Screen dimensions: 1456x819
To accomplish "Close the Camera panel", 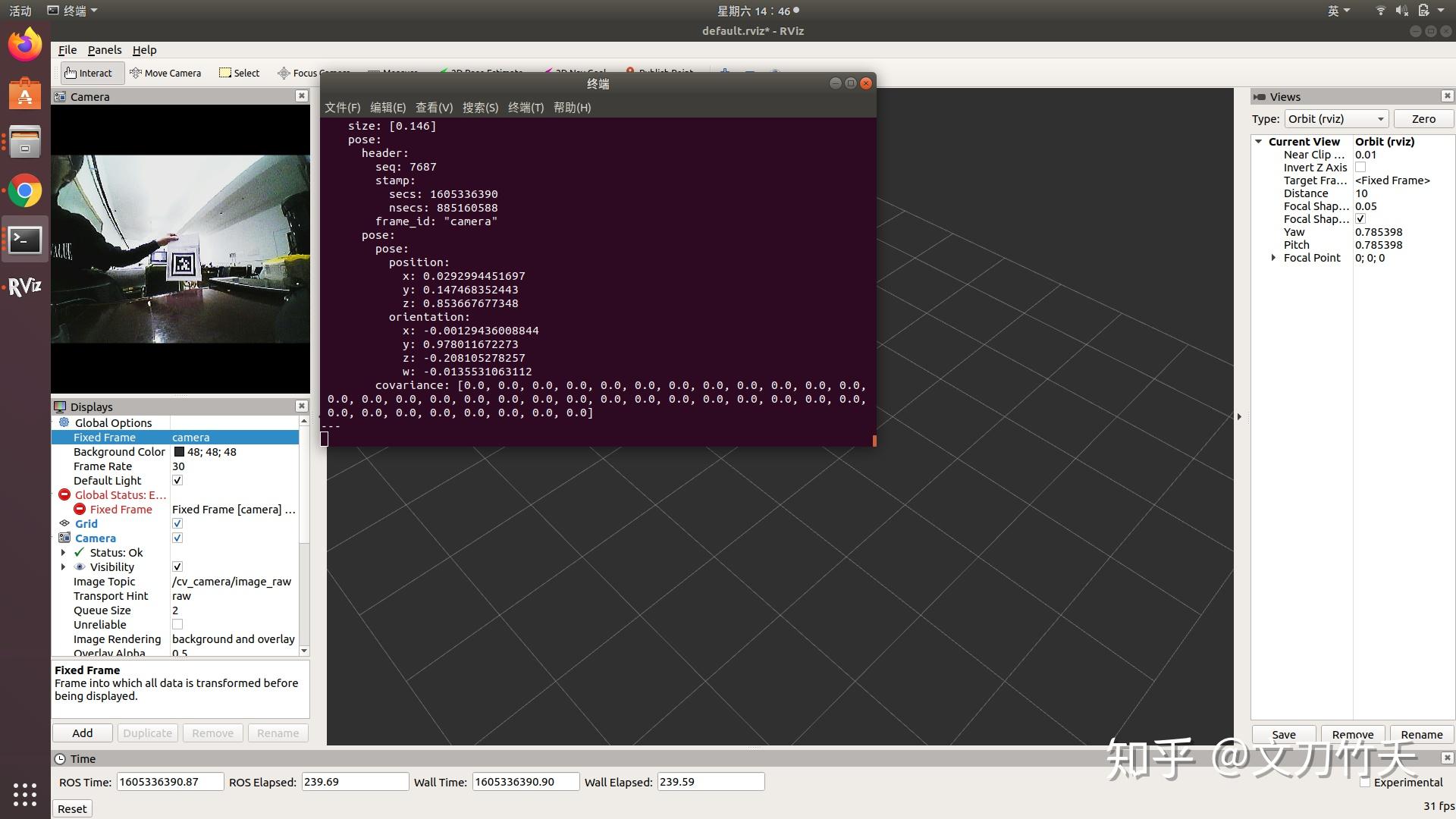I will [301, 96].
